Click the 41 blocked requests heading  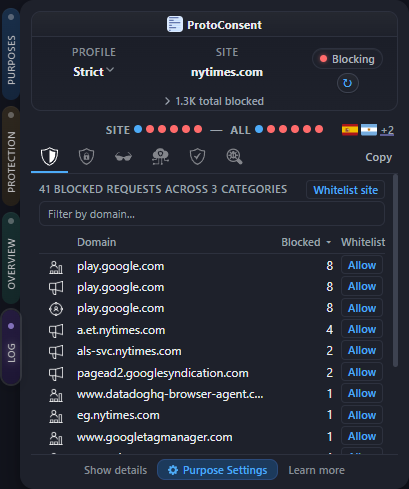[163, 189]
